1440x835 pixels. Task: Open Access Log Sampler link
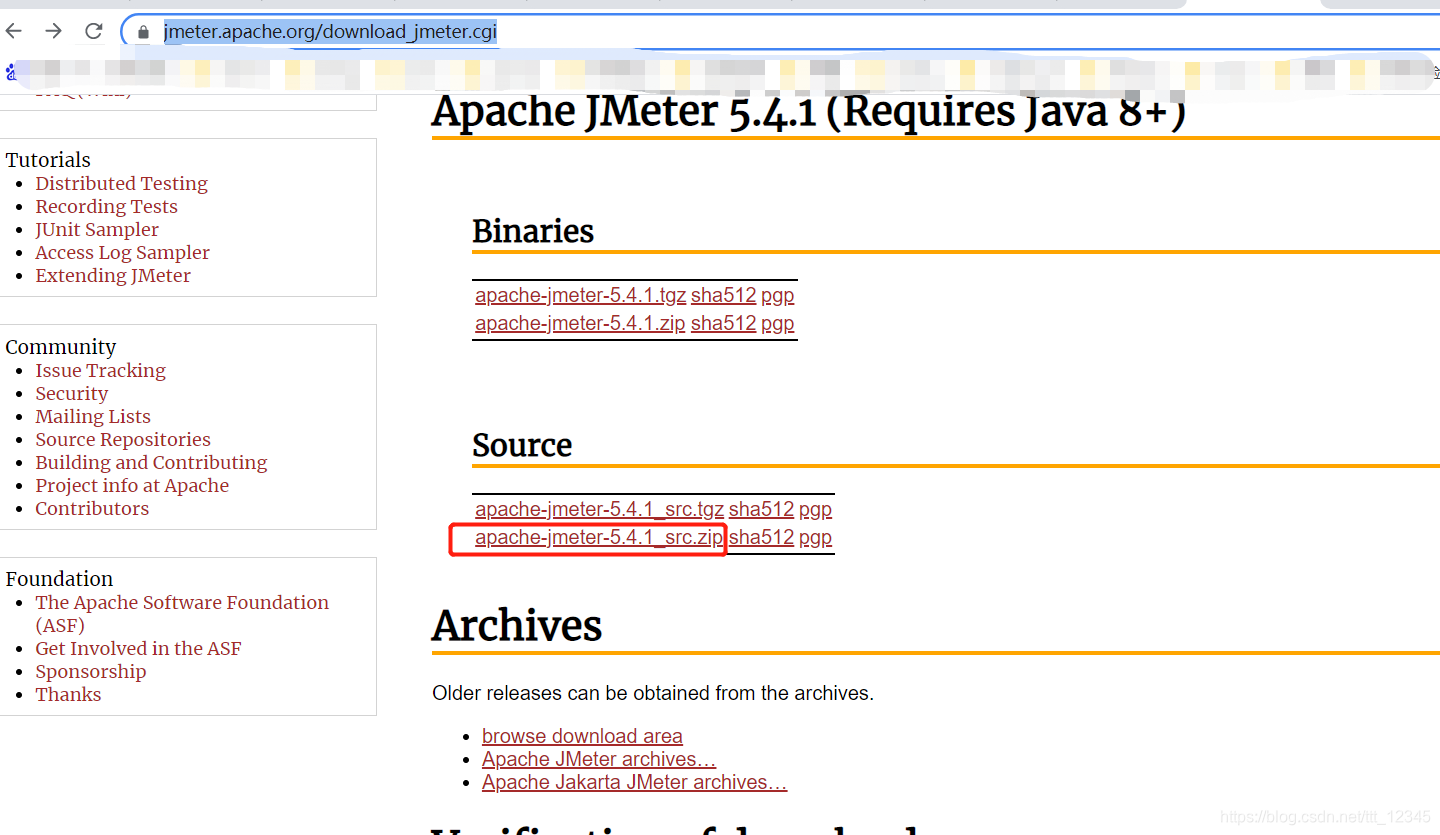(x=122, y=252)
